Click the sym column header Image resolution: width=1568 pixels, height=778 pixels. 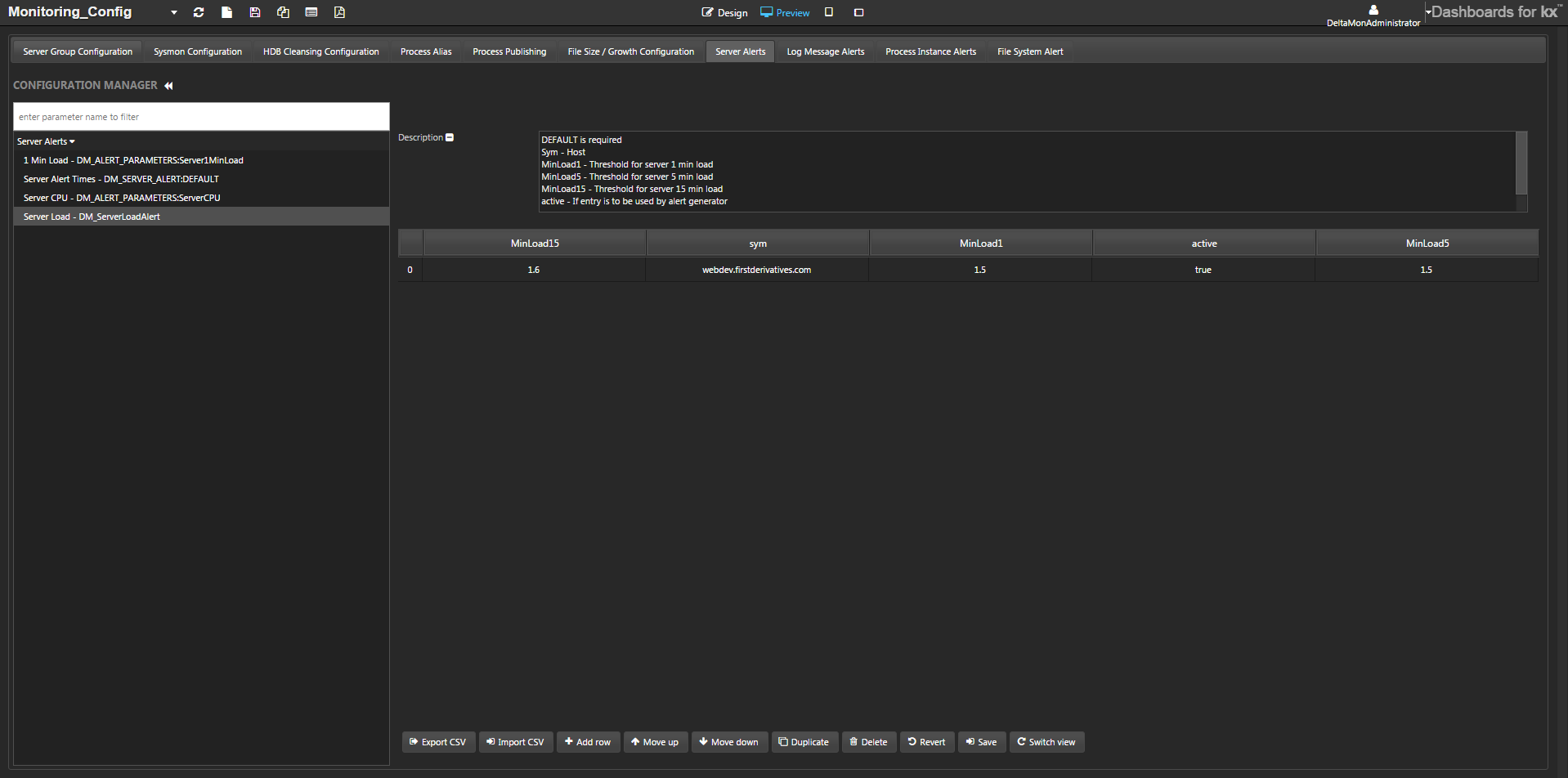point(758,244)
